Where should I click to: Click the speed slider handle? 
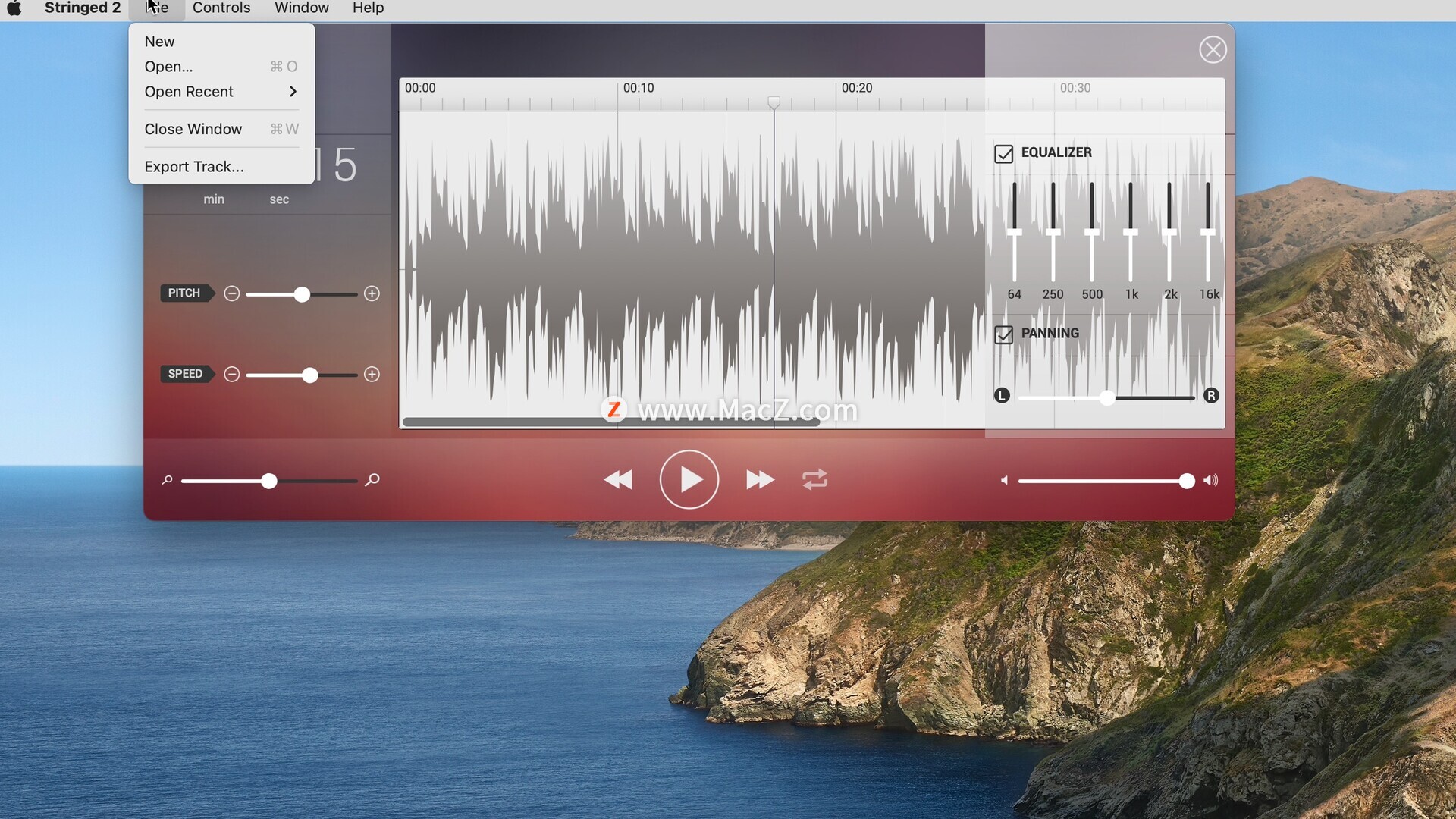coord(309,375)
